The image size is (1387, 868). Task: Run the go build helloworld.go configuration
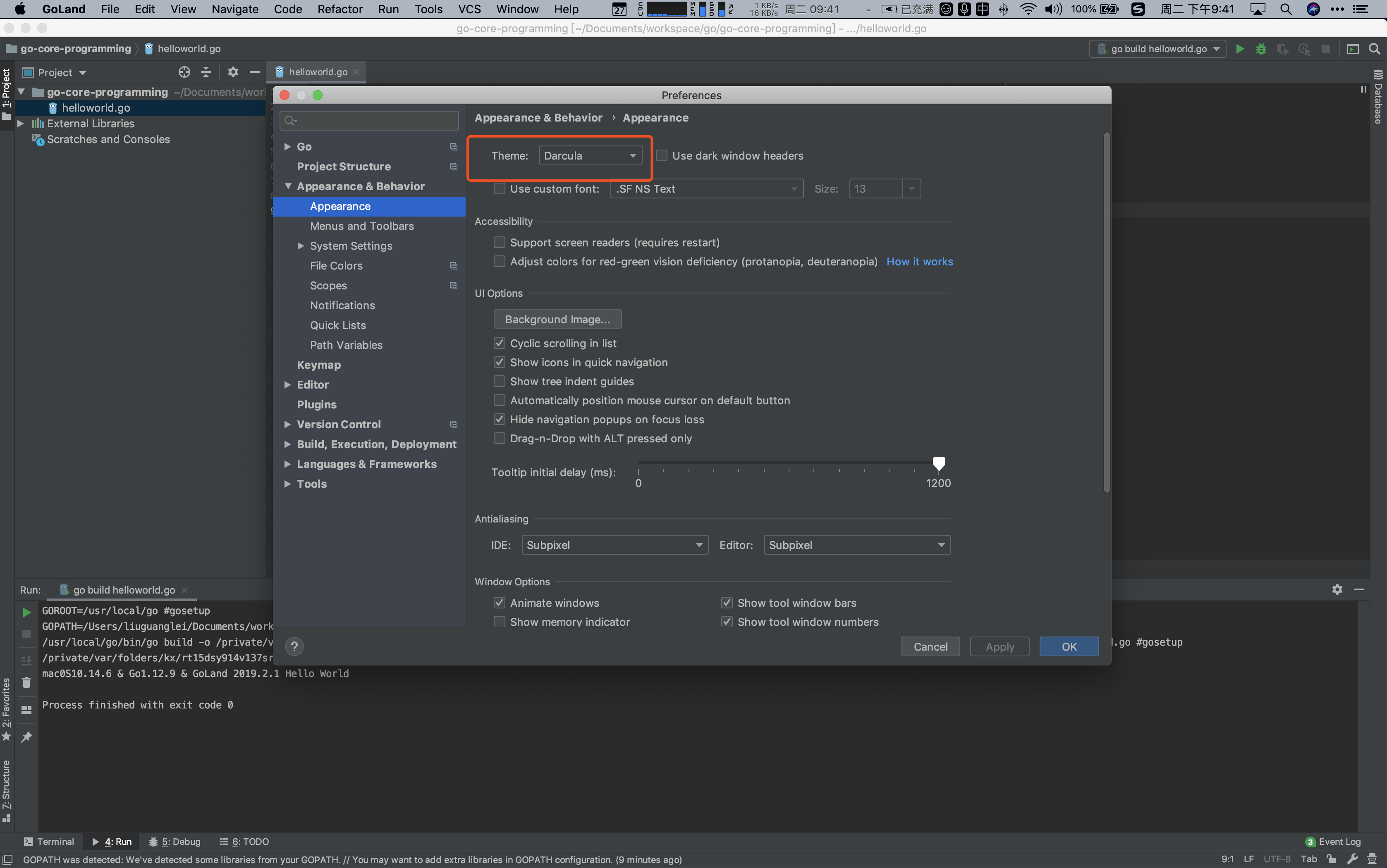(x=1240, y=49)
